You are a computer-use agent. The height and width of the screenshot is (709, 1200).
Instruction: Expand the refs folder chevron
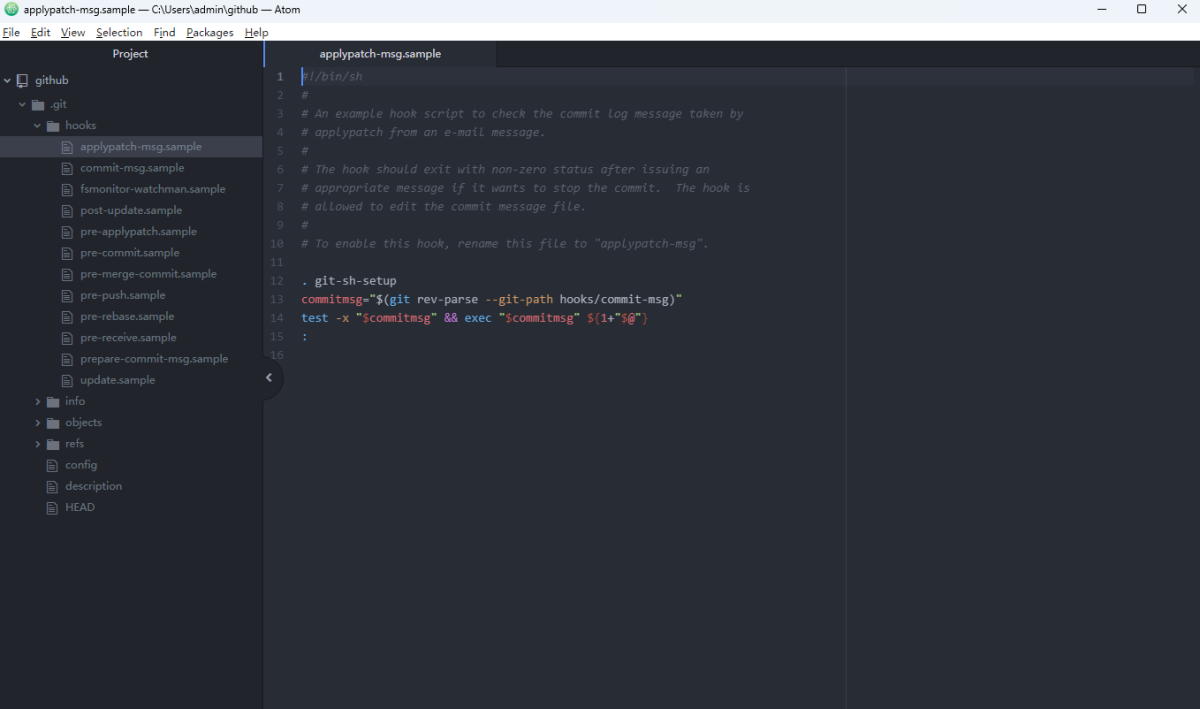tap(38, 444)
